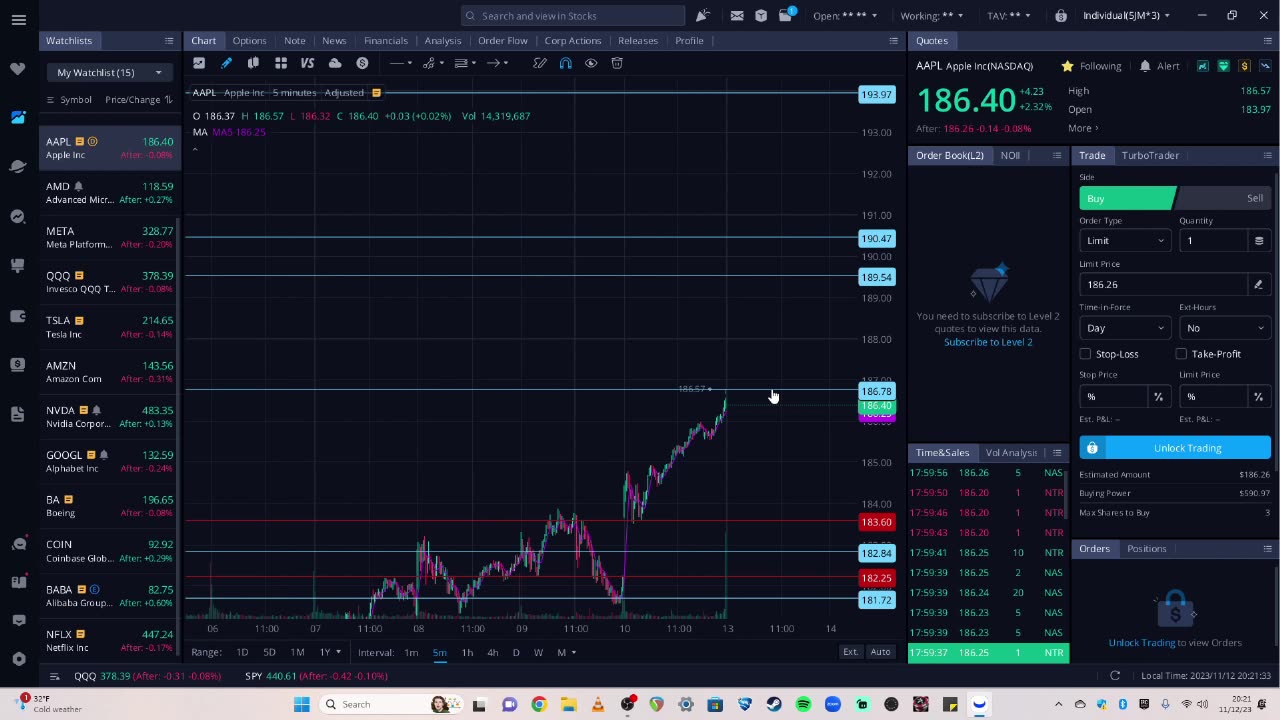Click the Unlock Trading button
Viewport: 1280px width, 720px height.
[1175, 448]
